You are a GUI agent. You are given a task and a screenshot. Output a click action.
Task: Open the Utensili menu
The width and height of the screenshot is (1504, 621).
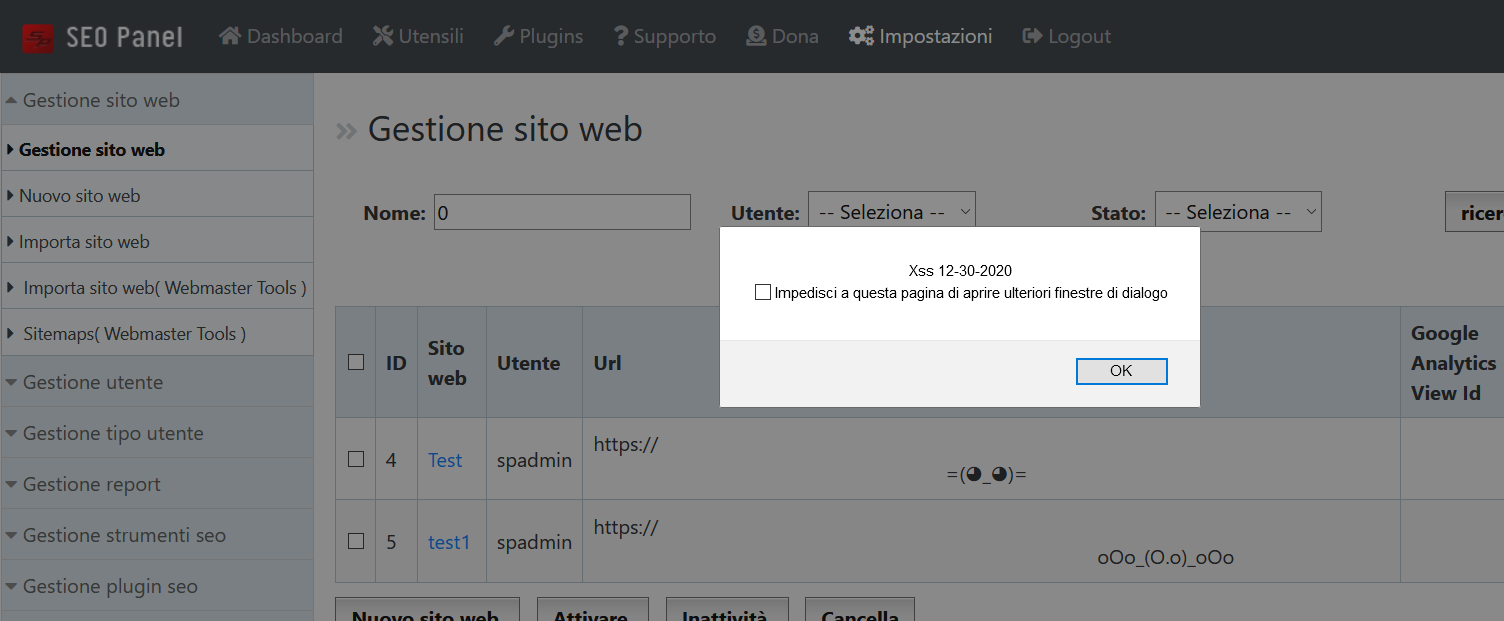(x=418, y=36)
